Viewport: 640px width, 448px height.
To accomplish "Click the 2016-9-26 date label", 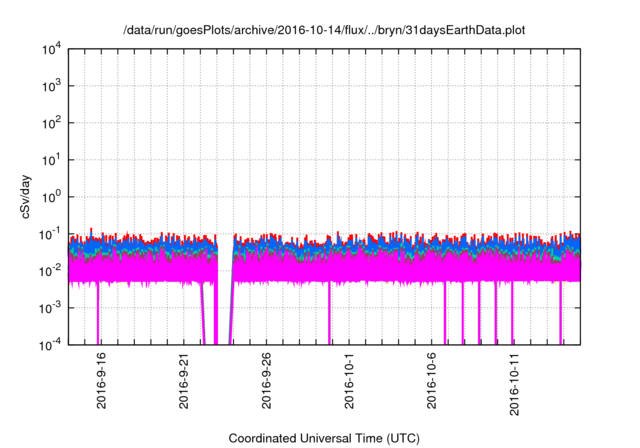I will point(266,380).
